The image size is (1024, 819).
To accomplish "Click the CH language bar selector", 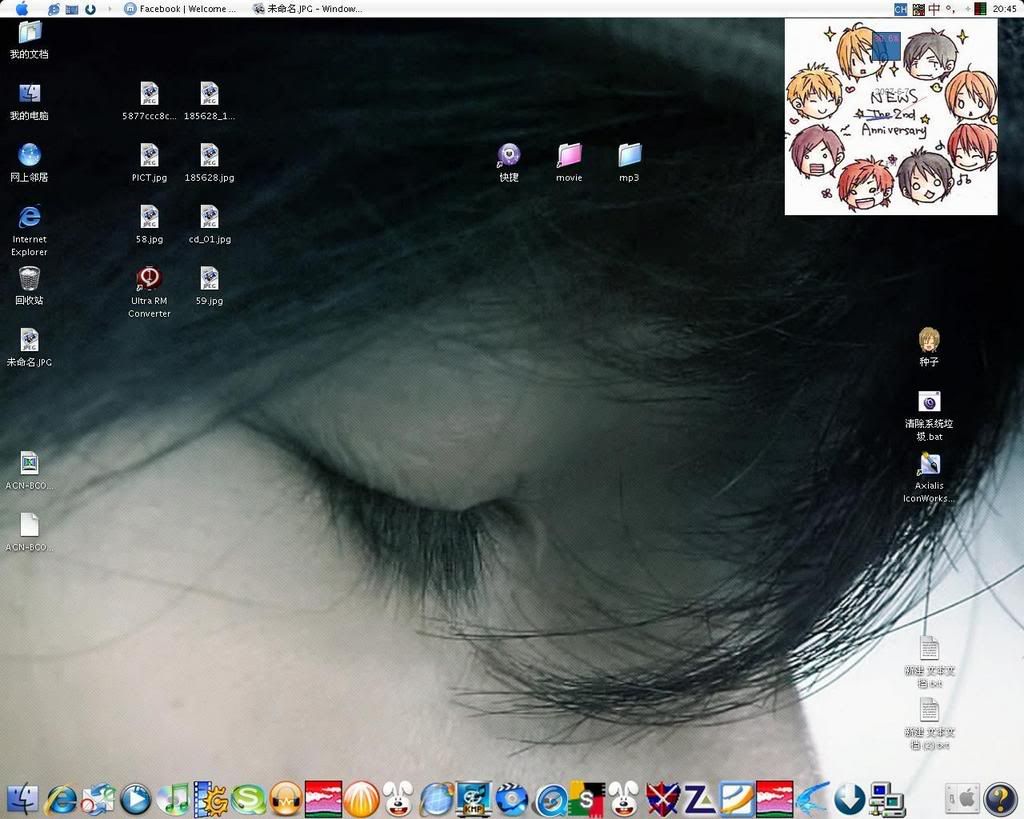I will coord(900,9).
